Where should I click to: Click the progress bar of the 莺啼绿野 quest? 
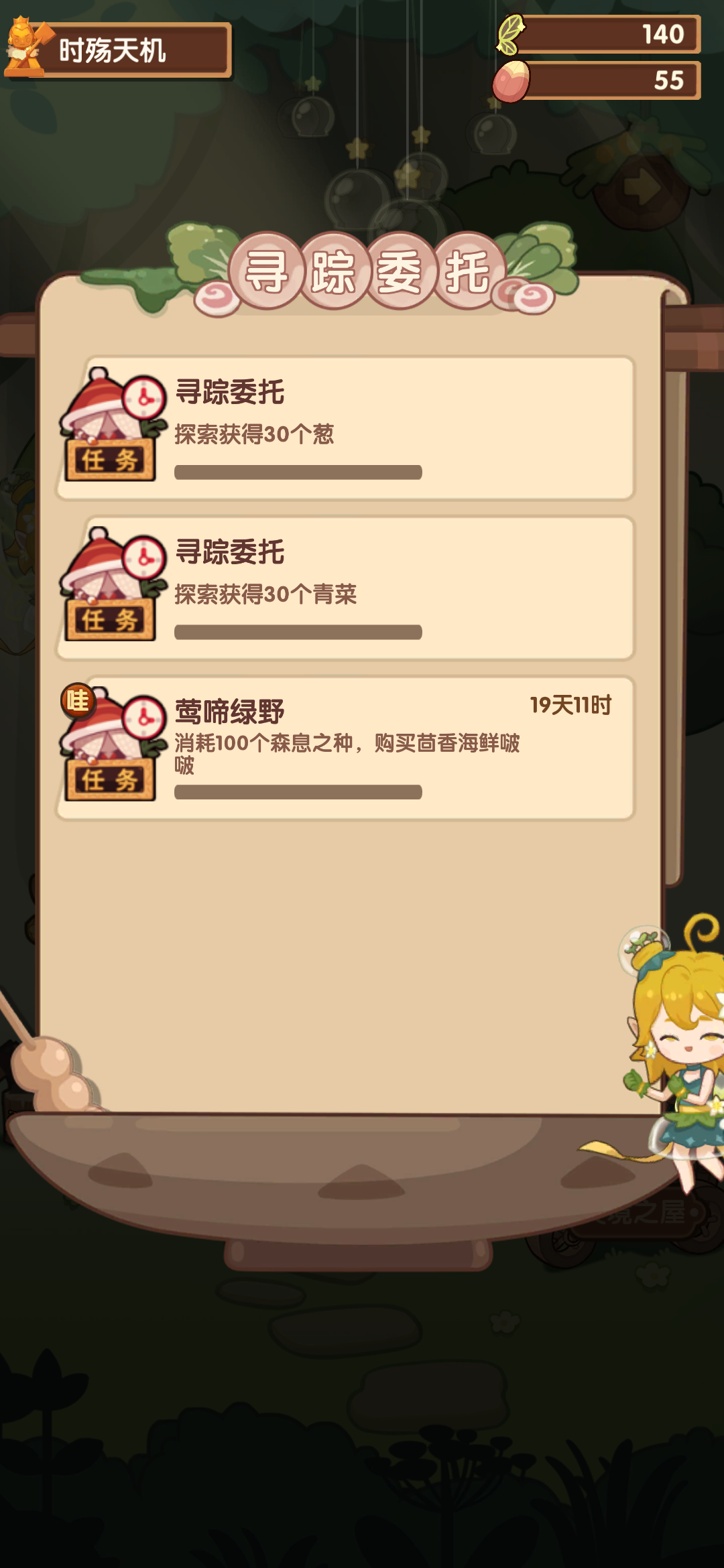pyautogui.click(x=298, y=792)
